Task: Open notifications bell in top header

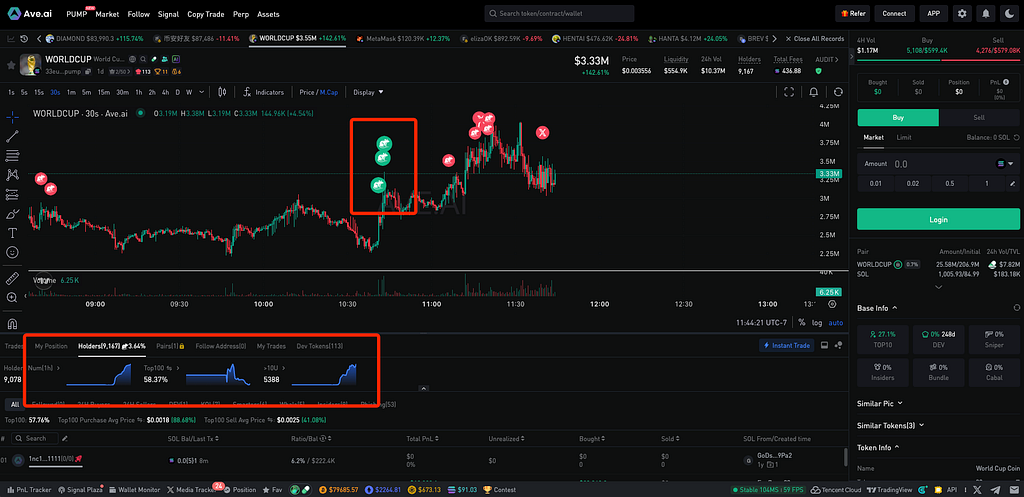Action: pyautogui.click(x=985, y=13)
